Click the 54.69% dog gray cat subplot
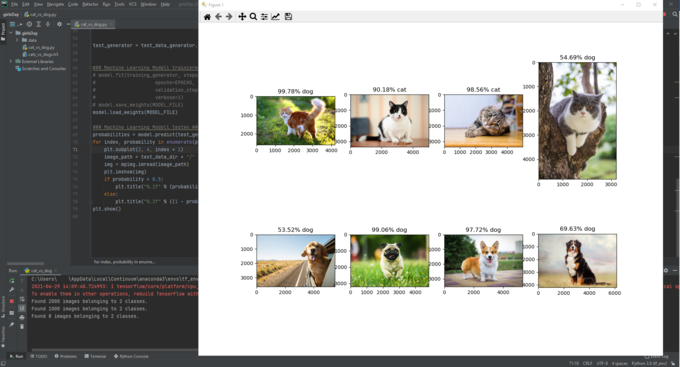The width and height of the screenshot is (680, 367). (x=577, y=121)
